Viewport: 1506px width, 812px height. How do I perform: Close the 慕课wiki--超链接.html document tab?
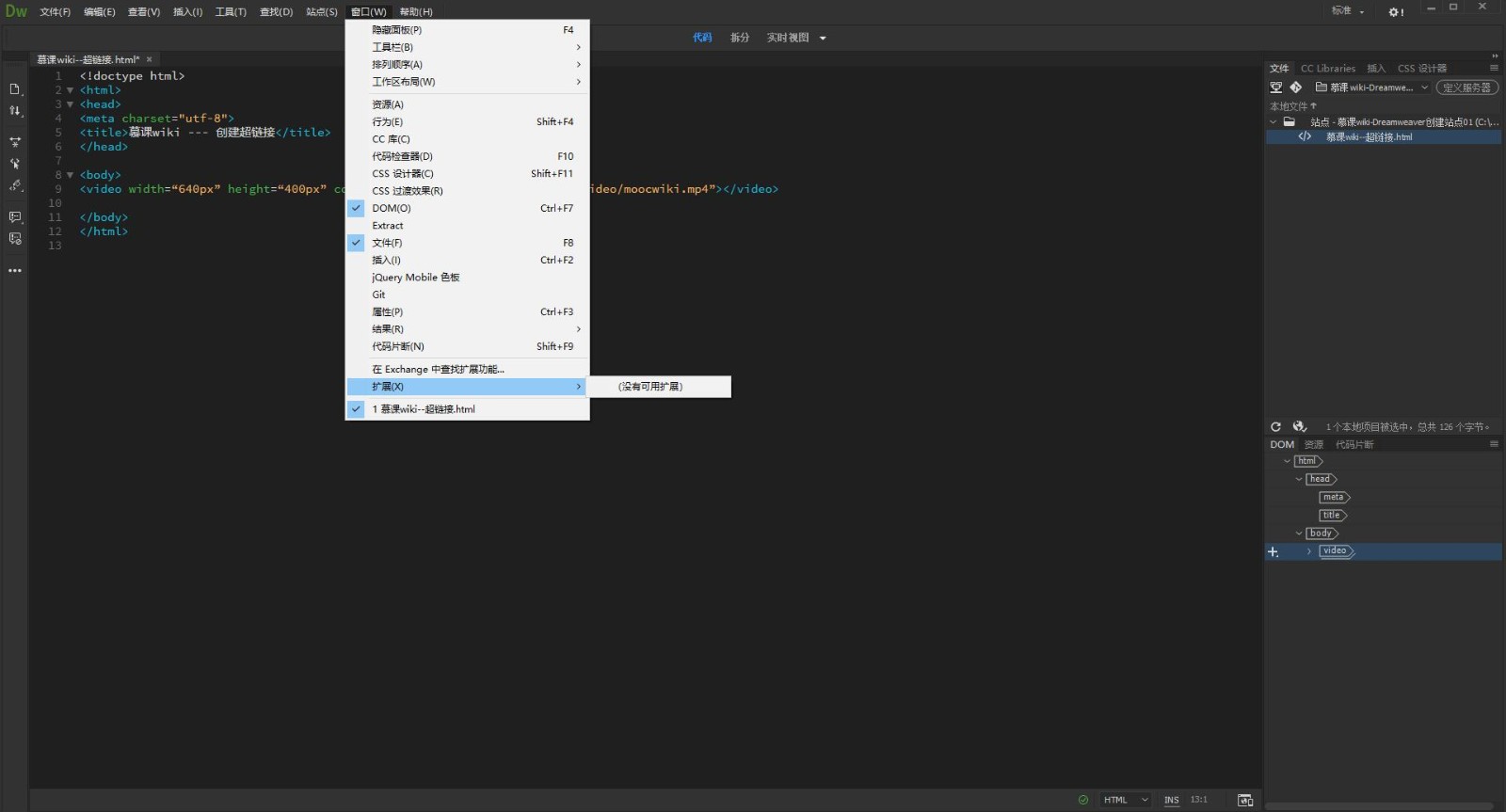pyautogui.click(x=149, y=59)
